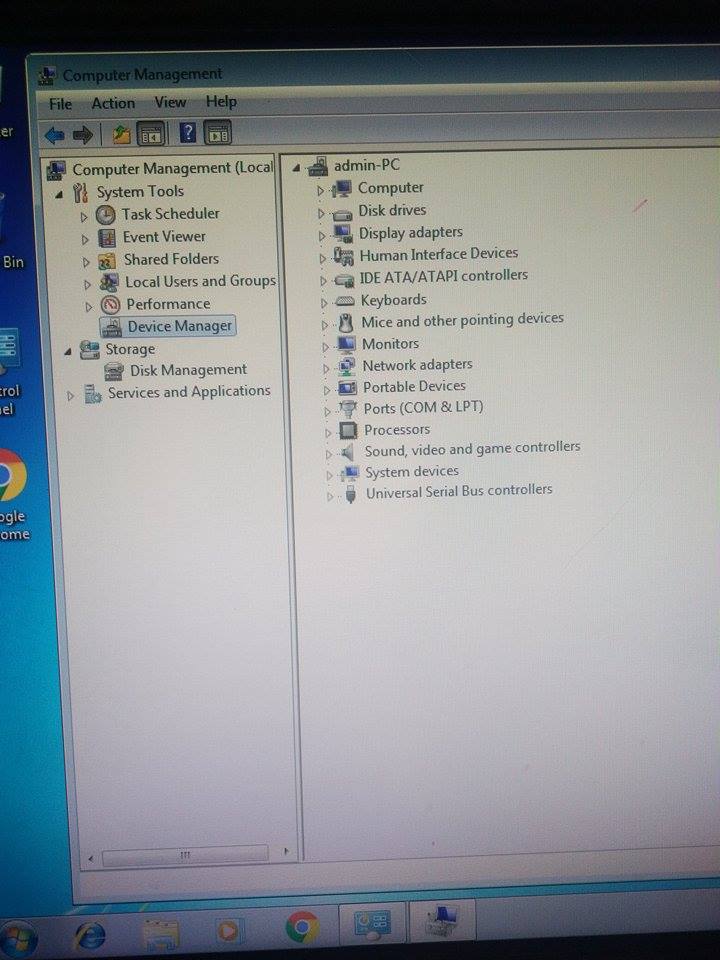Click the IDE ATA/ATAPI controllers icon
The width and height of the screenshot is (720, 960).
point(345,280)
